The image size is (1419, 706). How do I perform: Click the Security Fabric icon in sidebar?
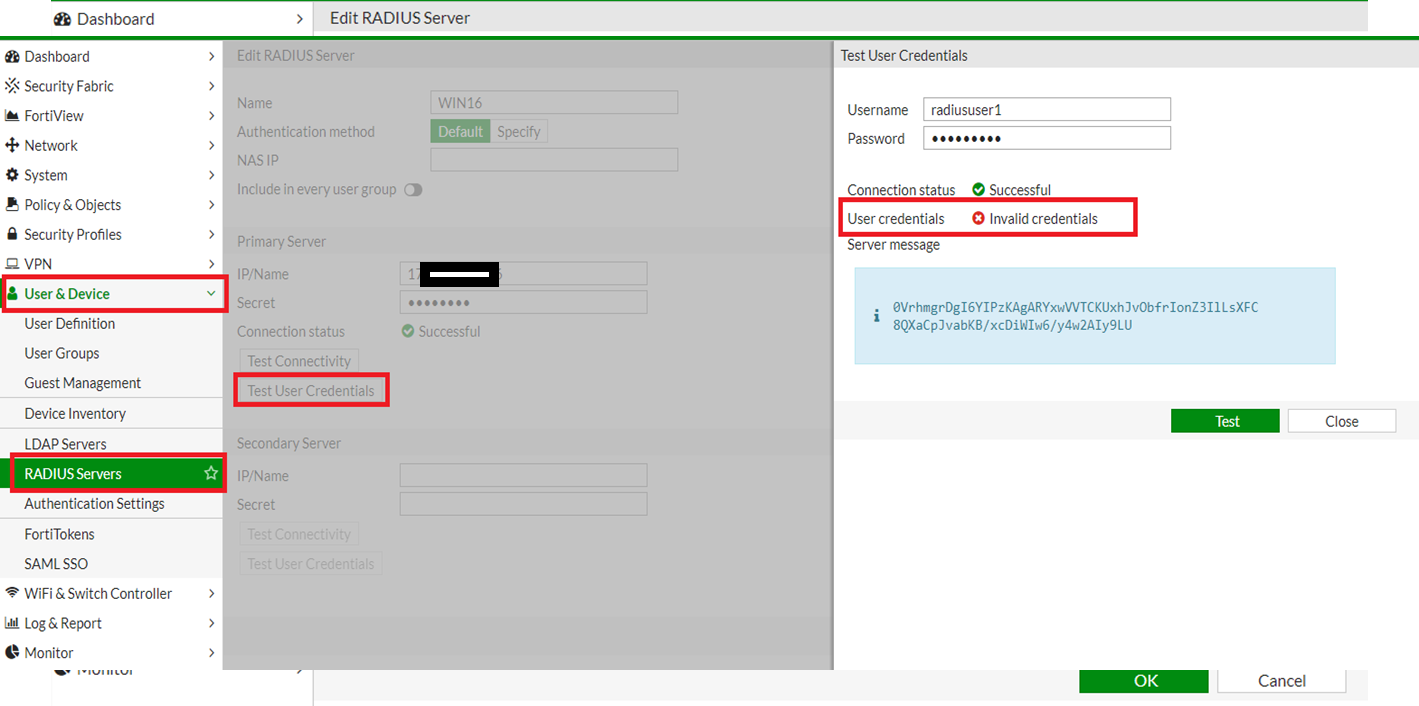(12, 86)
